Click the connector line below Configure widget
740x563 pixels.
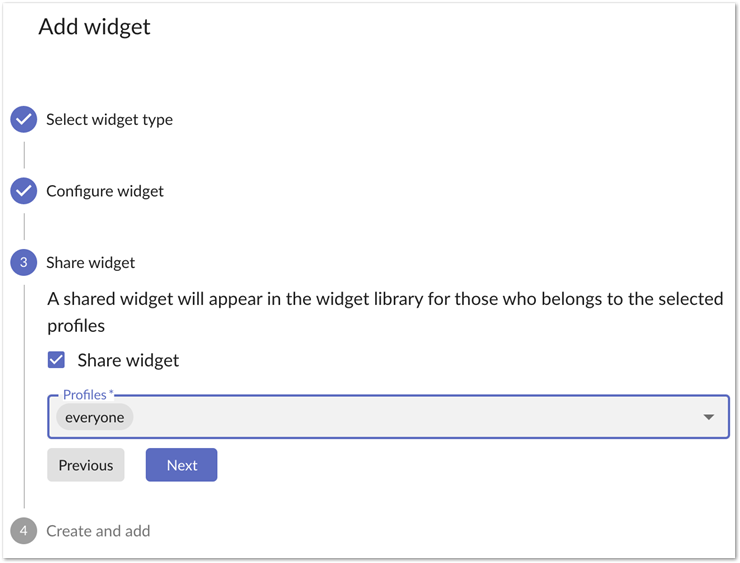(24, 227)
